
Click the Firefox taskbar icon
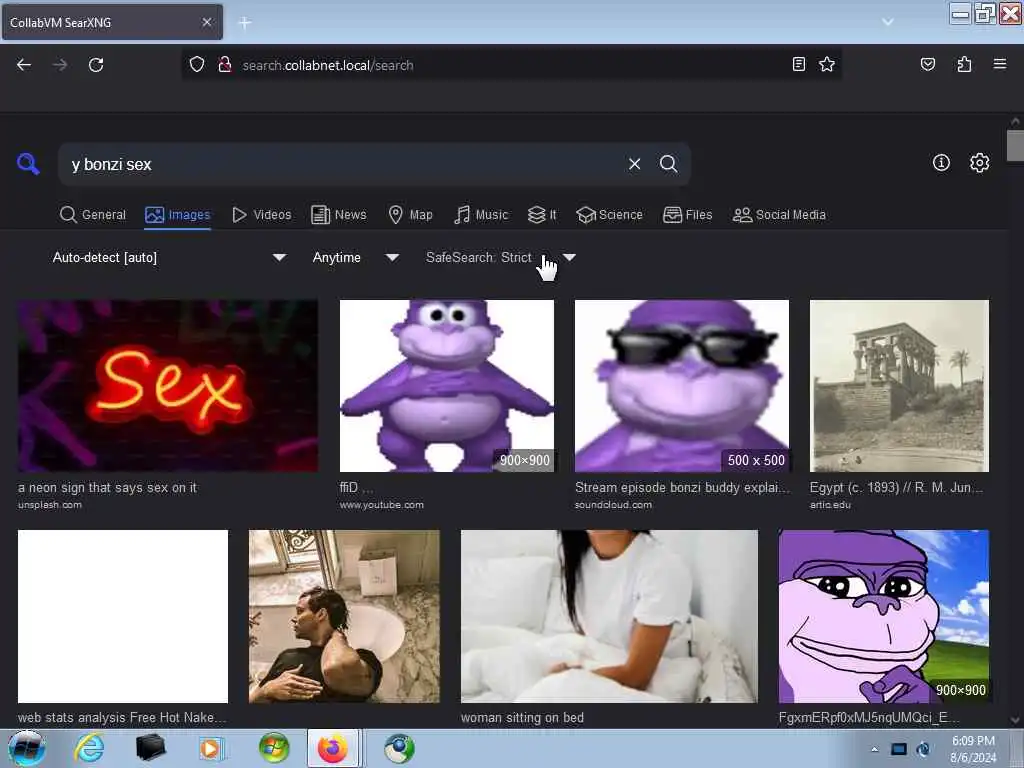click(333, 748)
